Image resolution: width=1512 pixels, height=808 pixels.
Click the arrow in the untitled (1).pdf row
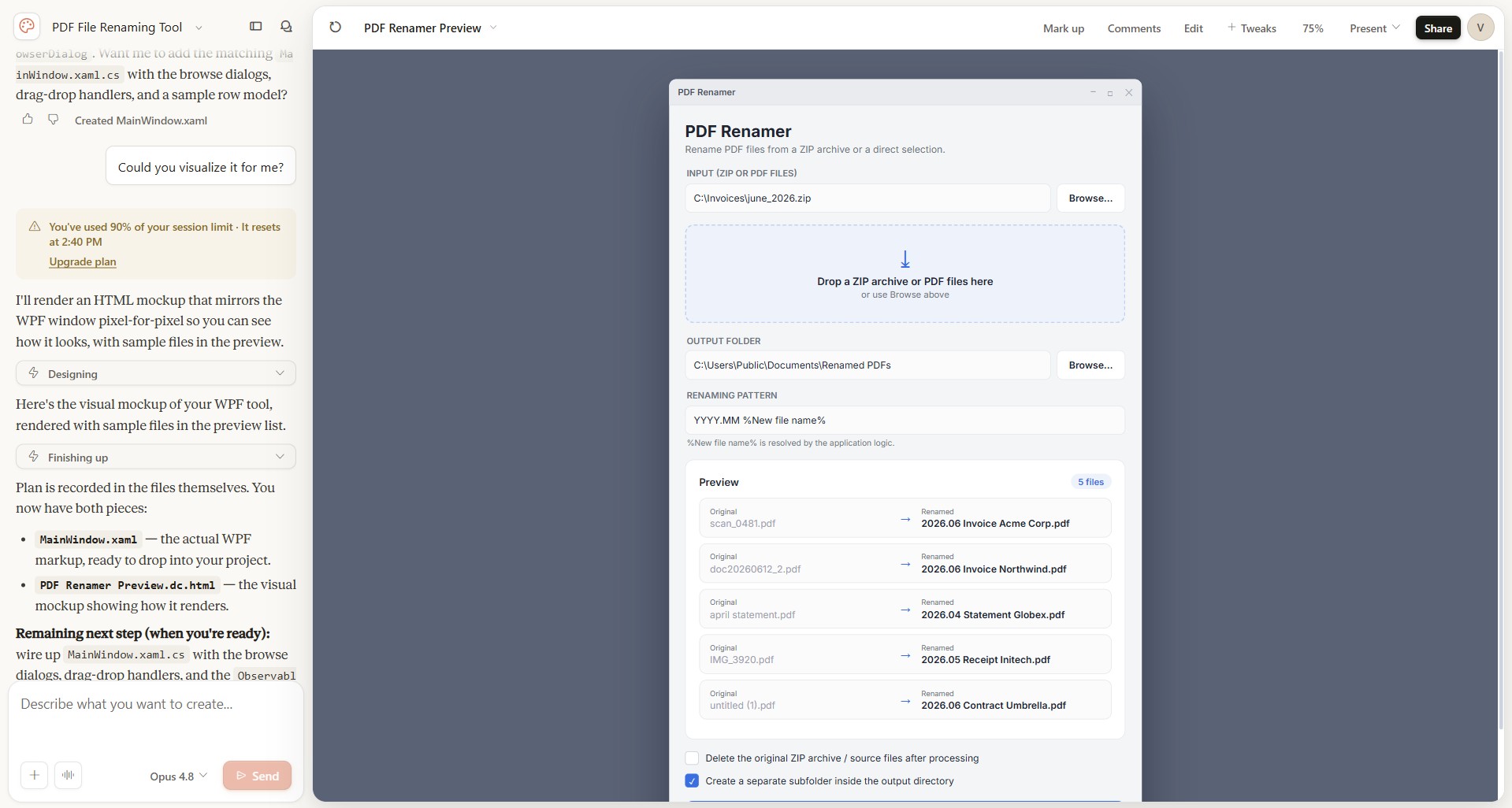905,701
